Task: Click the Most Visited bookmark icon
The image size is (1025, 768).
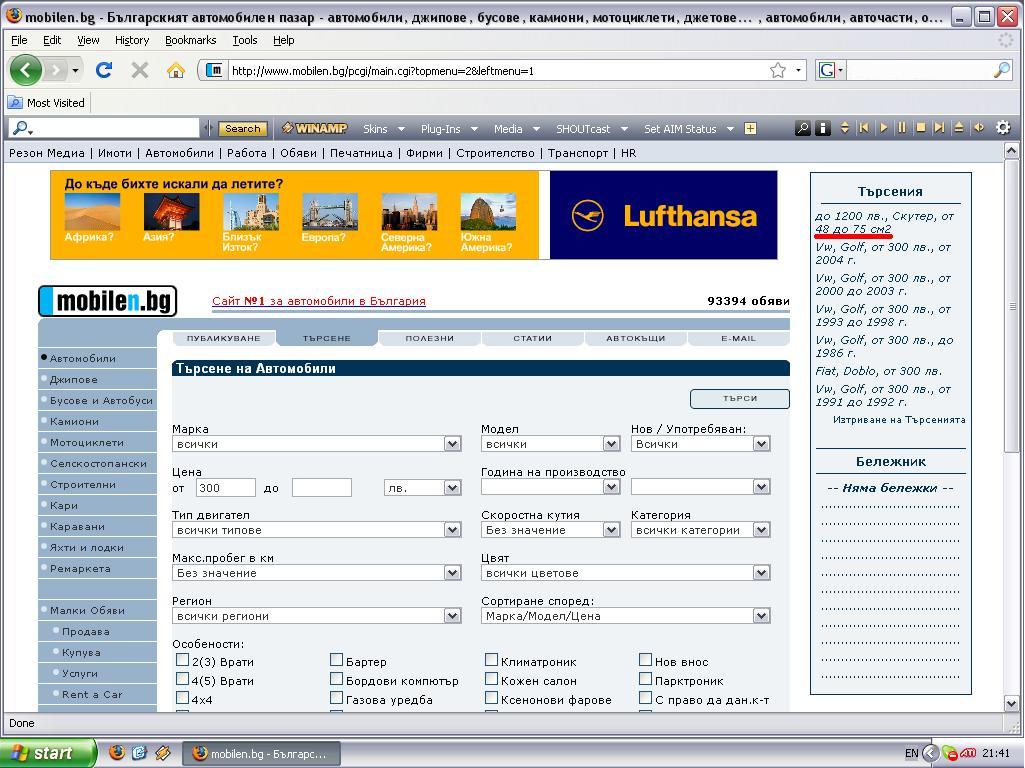Action: pos(14,103)
